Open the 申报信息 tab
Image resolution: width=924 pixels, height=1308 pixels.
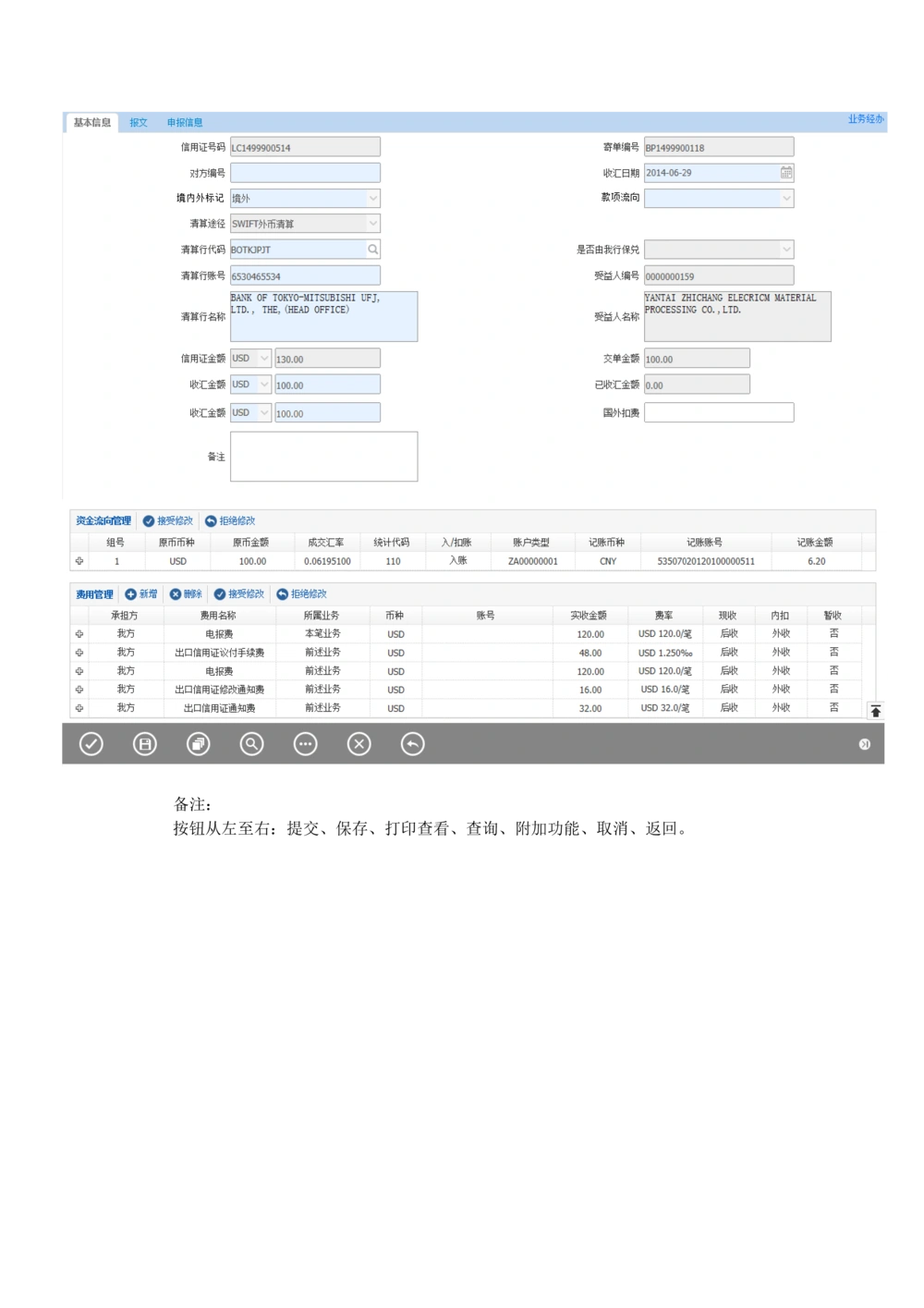186,121
